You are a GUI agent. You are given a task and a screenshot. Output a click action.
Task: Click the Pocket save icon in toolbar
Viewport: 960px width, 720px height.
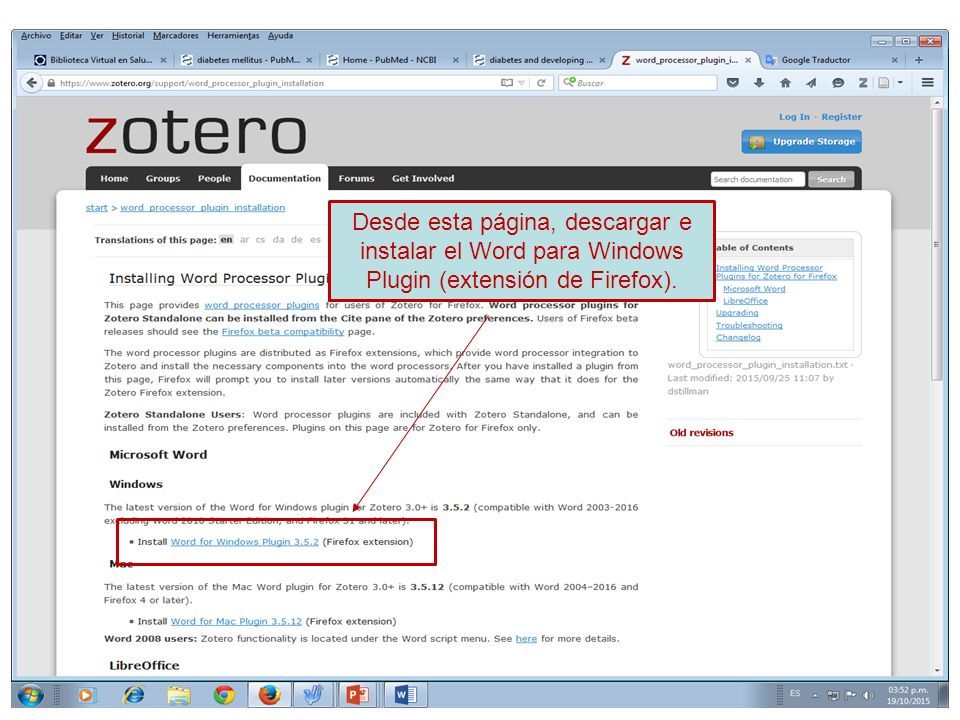732,82
